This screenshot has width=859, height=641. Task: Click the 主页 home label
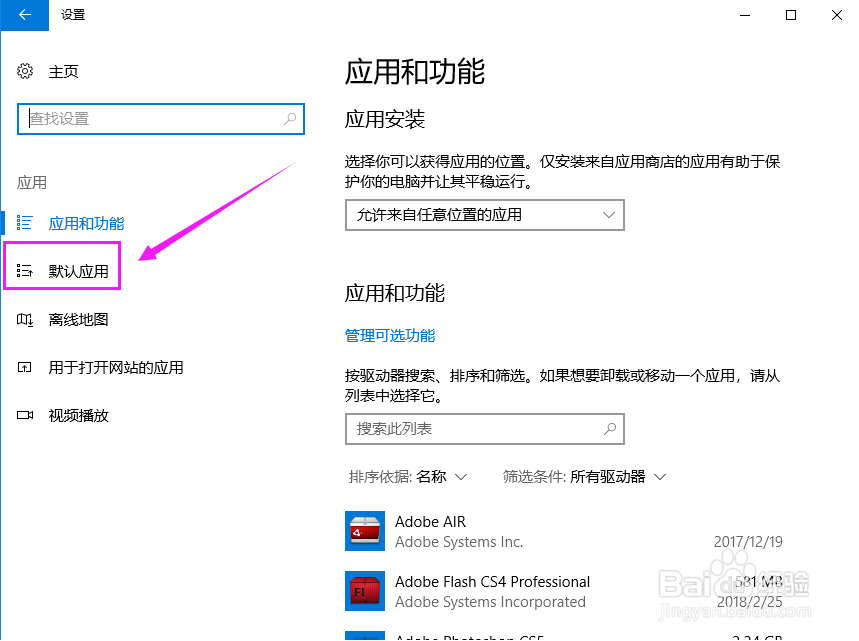click(64, 72)
